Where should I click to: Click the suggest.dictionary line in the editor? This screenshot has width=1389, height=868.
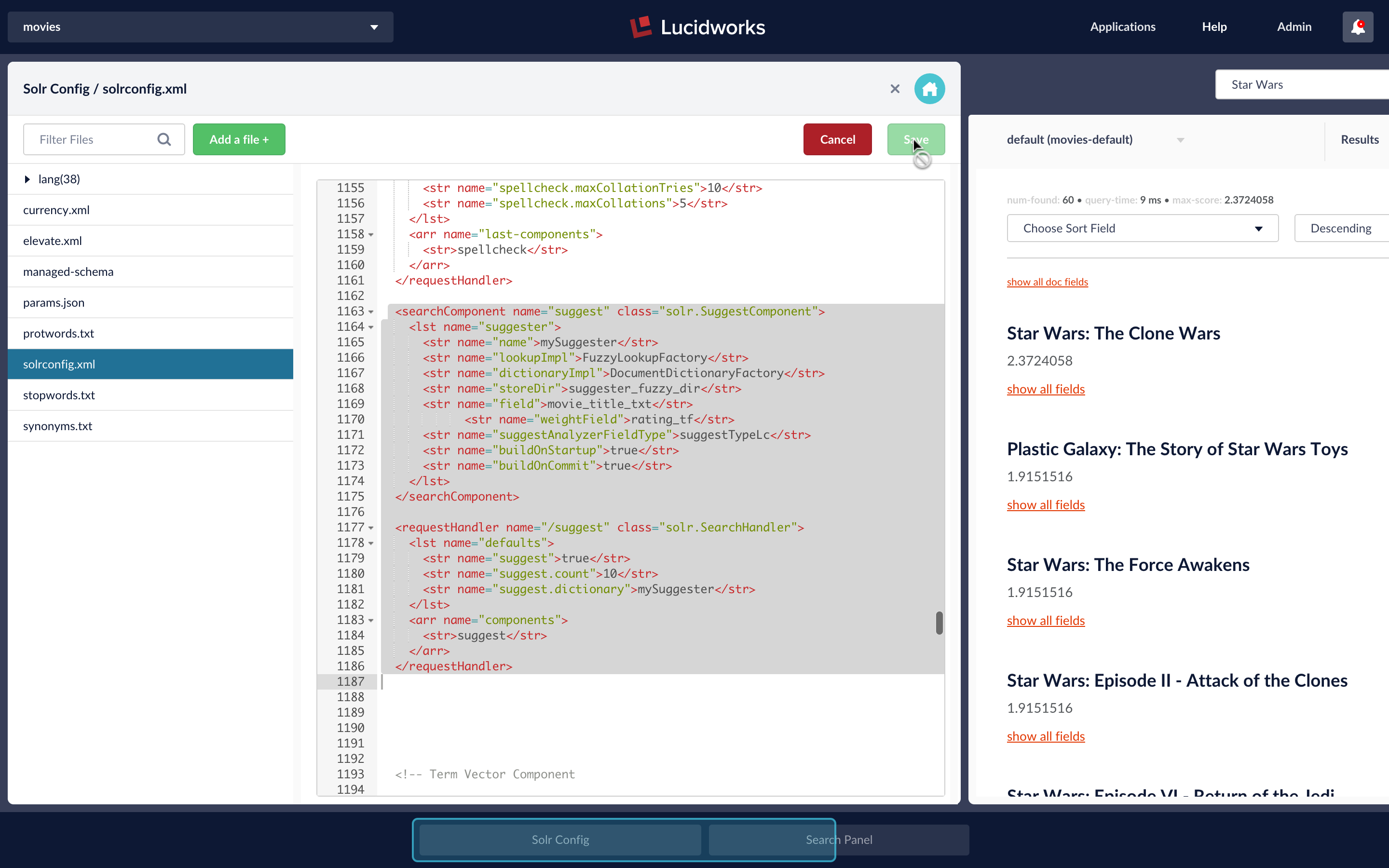[x=589, y=590]
